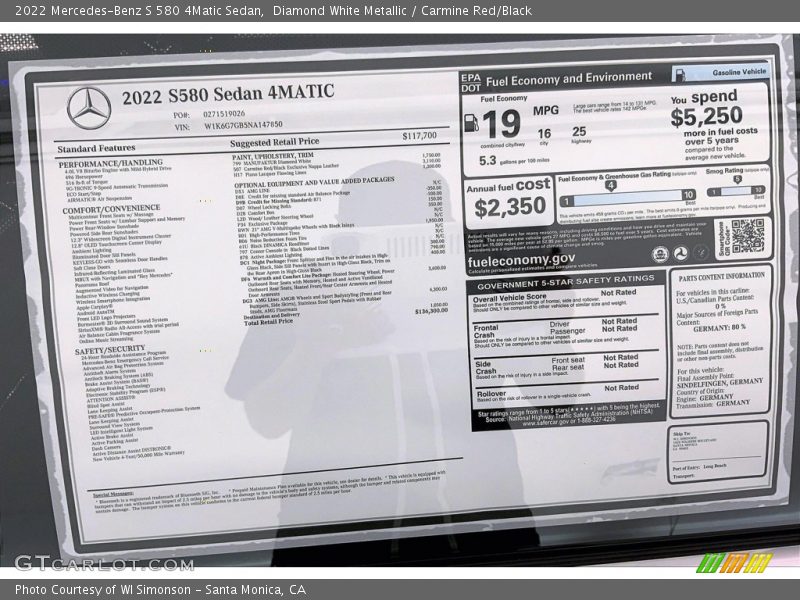Click the EPA/DOT emblem on the fuel label
The image size is (800, 600).
click(x=471, y=79)
